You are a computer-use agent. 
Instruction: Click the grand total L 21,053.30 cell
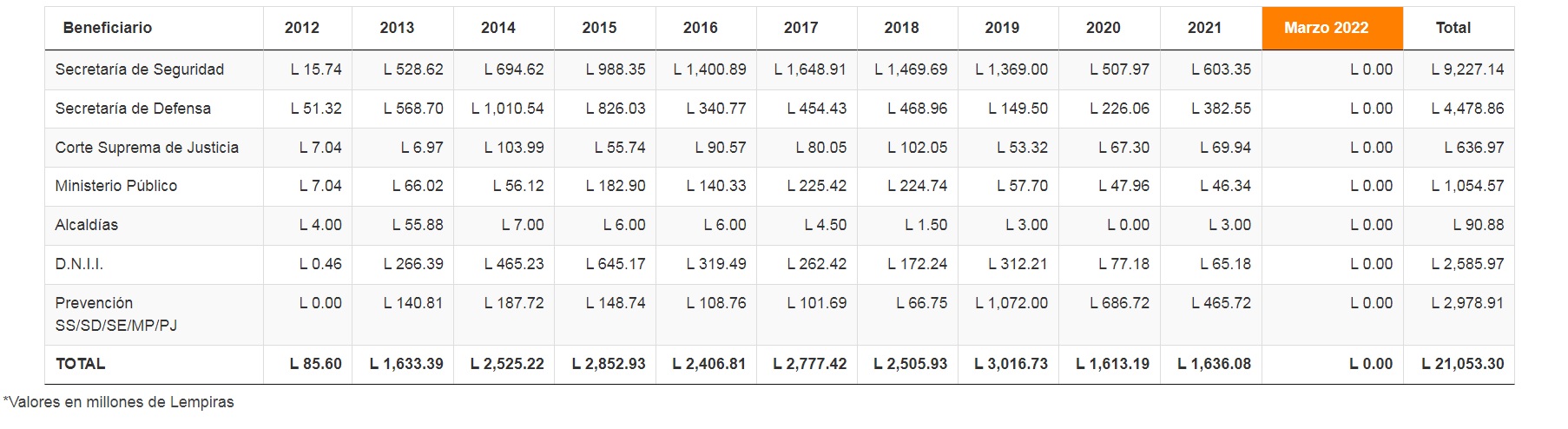pyautogui.click(x=1462, y=364)
